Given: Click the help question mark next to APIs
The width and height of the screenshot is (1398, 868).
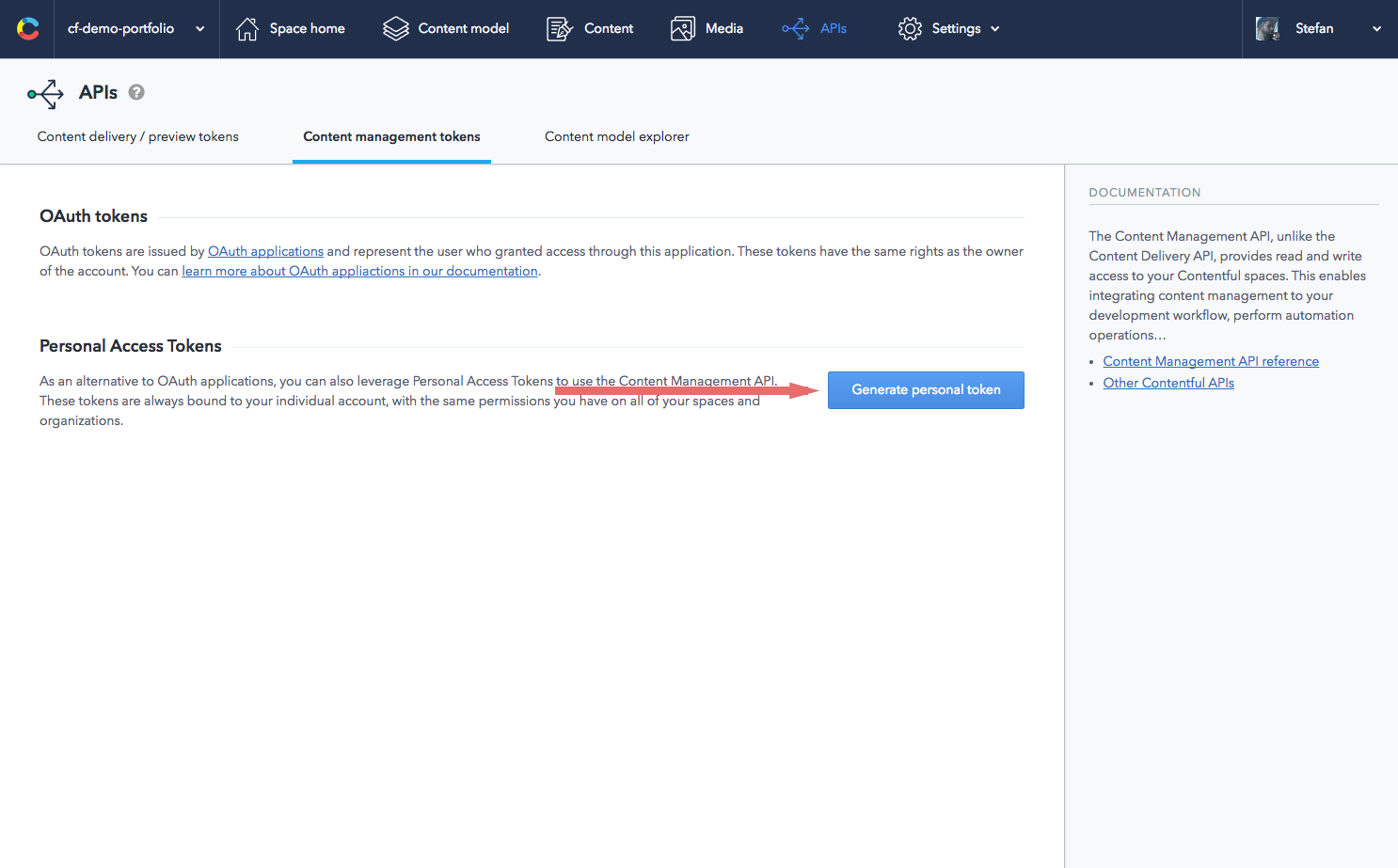Looking at the screenshot, I should point(136,92).
